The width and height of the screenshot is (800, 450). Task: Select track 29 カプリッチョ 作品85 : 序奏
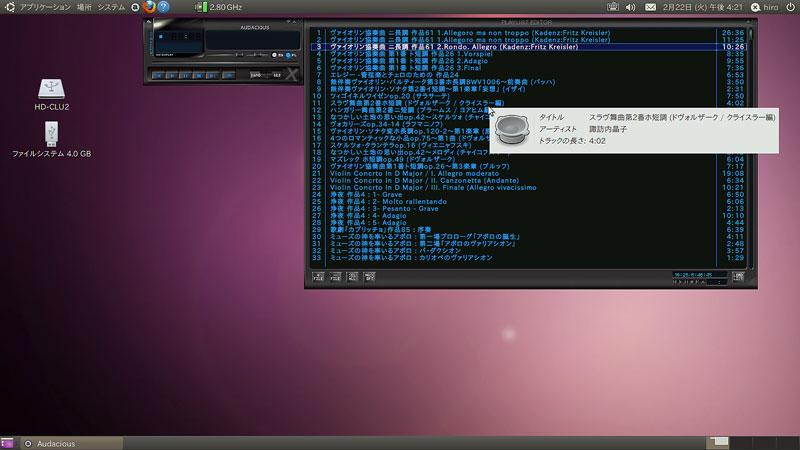coord(528,230)
